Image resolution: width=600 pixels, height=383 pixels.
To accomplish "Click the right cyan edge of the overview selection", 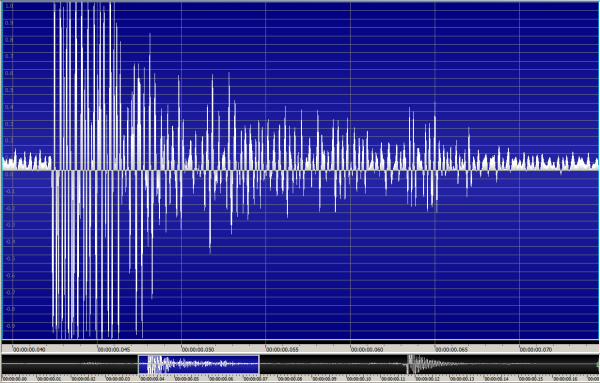I will tap(259, 364).
